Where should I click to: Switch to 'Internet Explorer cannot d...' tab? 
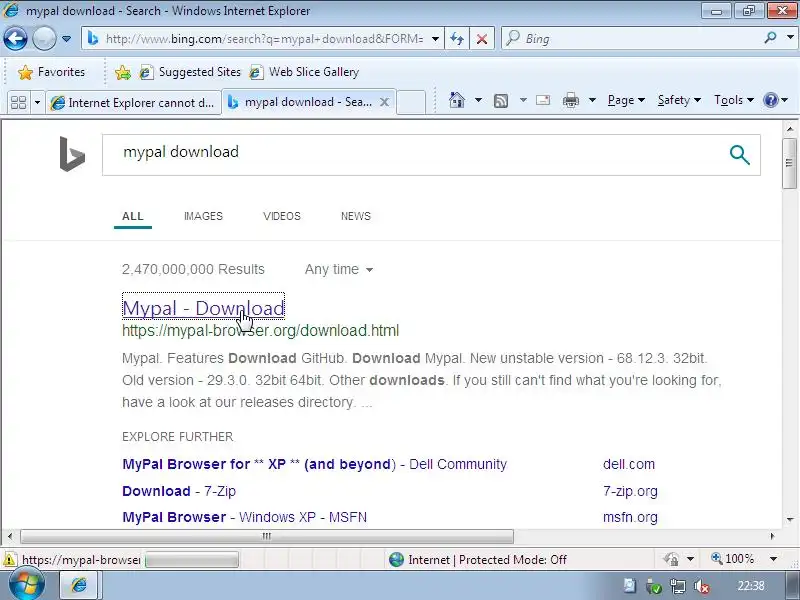point(133,103)
